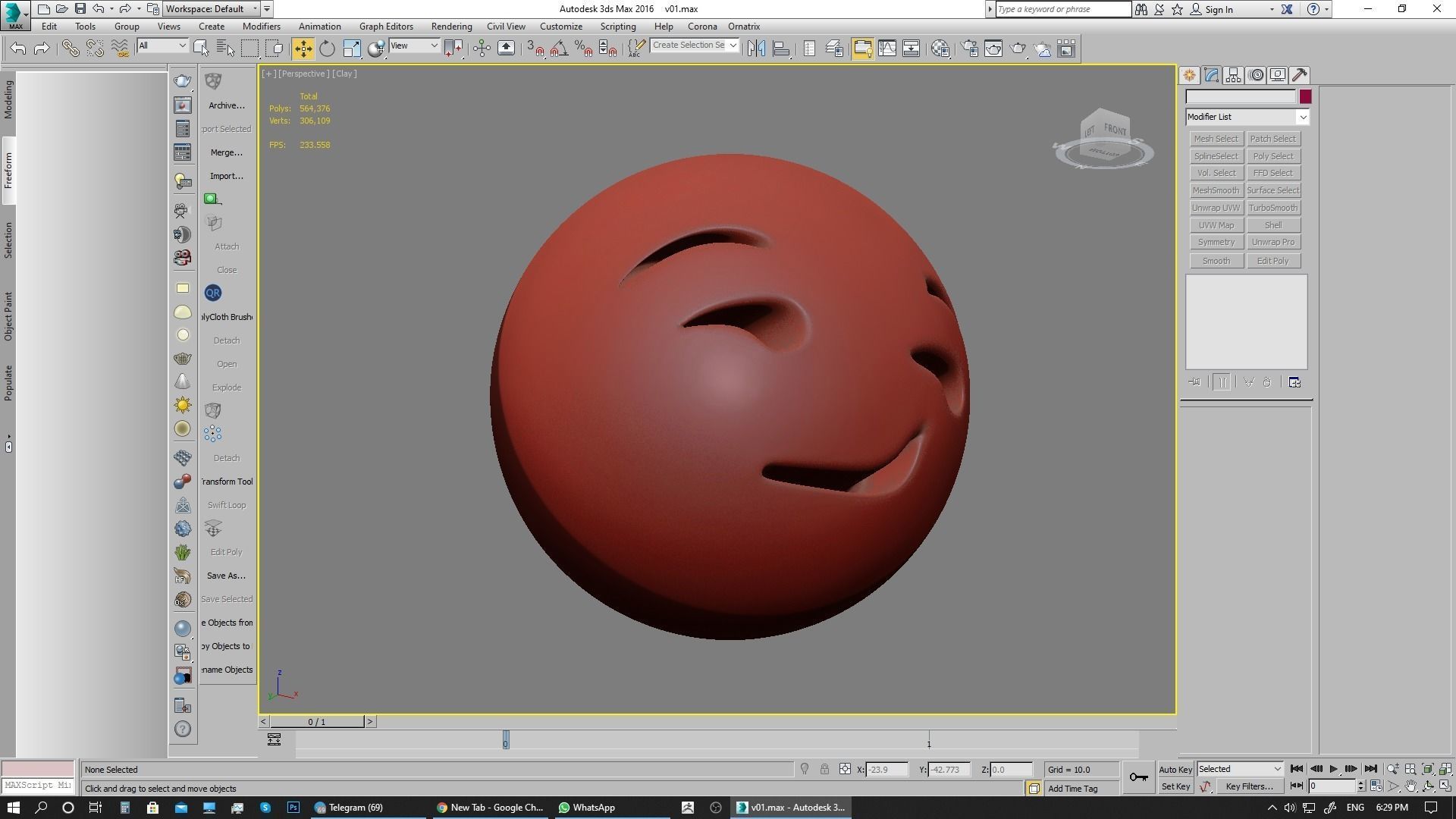Toggle the Percent Snap button
This screenshot has width=1456, height=819.
583,49
